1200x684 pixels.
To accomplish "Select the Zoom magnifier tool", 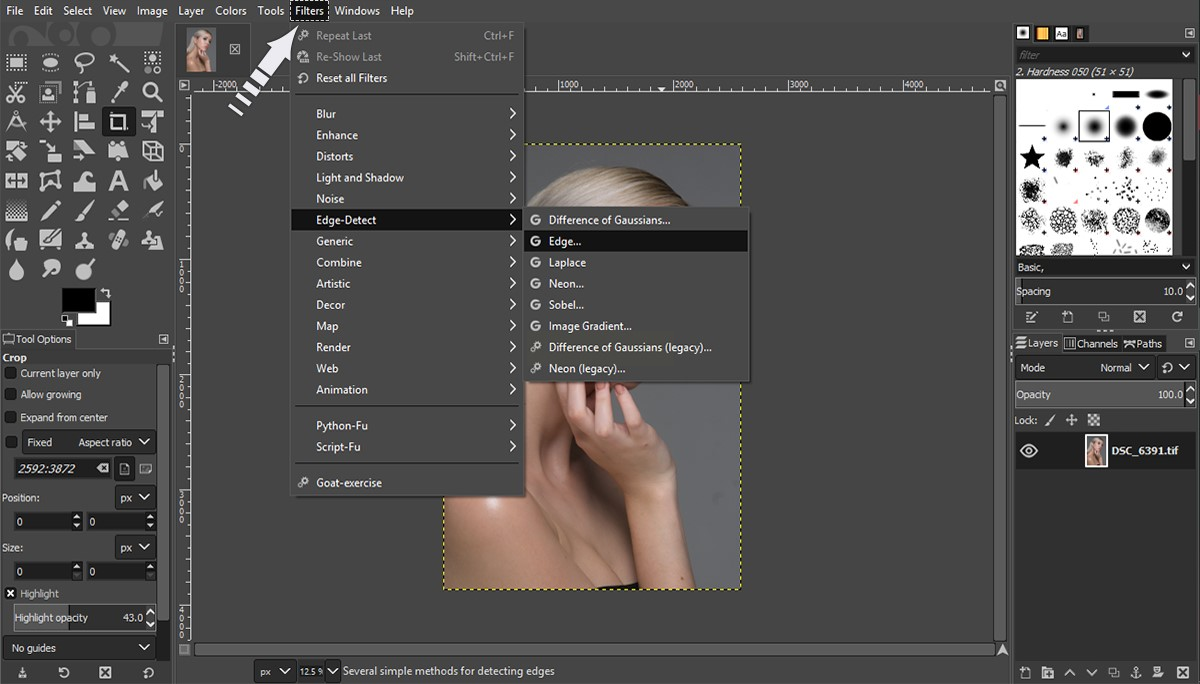I will click(x=152, y=92).
